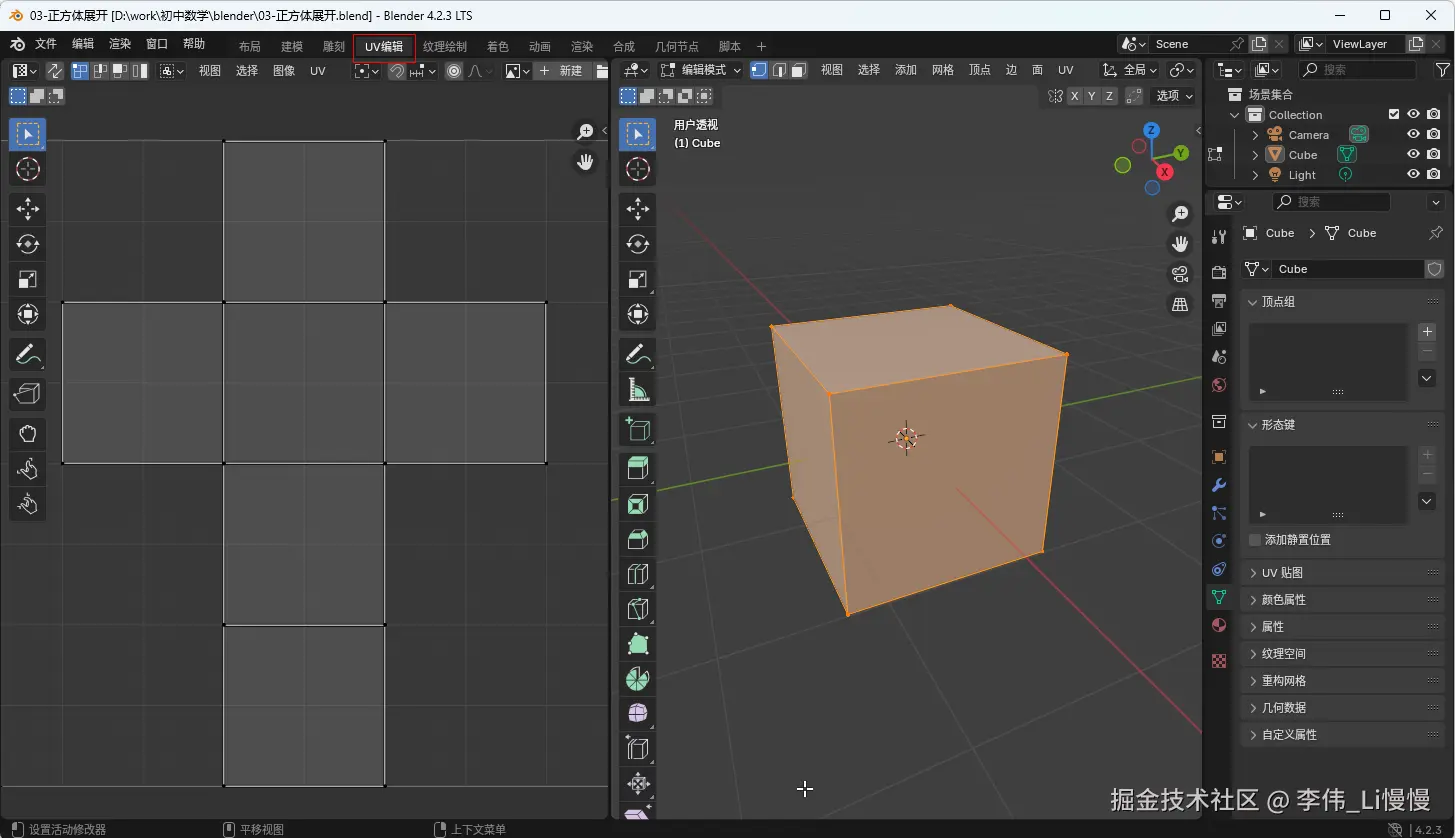
Task: Activate the Measure tool in 3D viewport
Action: [x=637, y=388]
